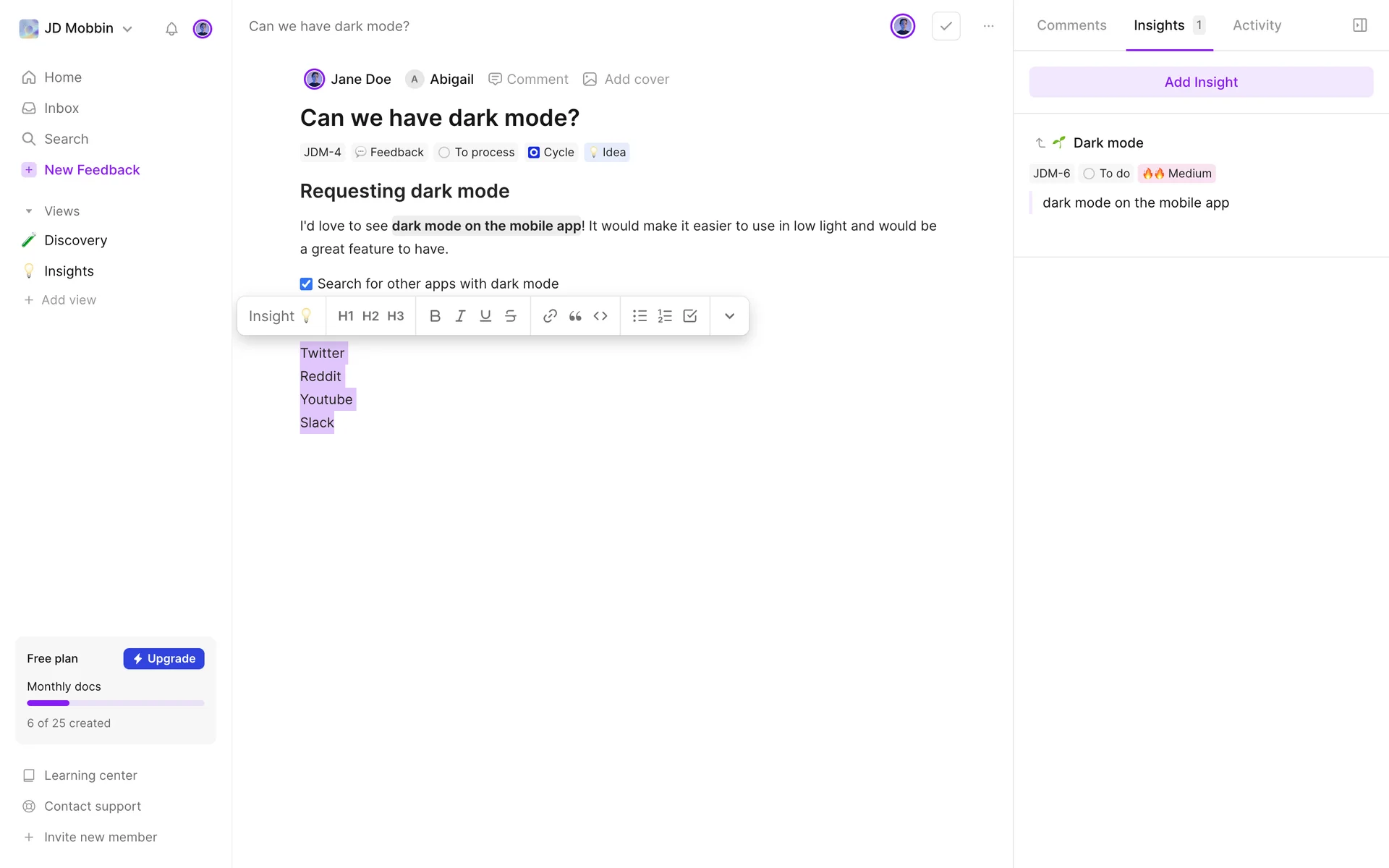The width and height of the screenshot is (1389, 868).
Task: Open the three-dot more options menu
Action: [x=988, y=26]
